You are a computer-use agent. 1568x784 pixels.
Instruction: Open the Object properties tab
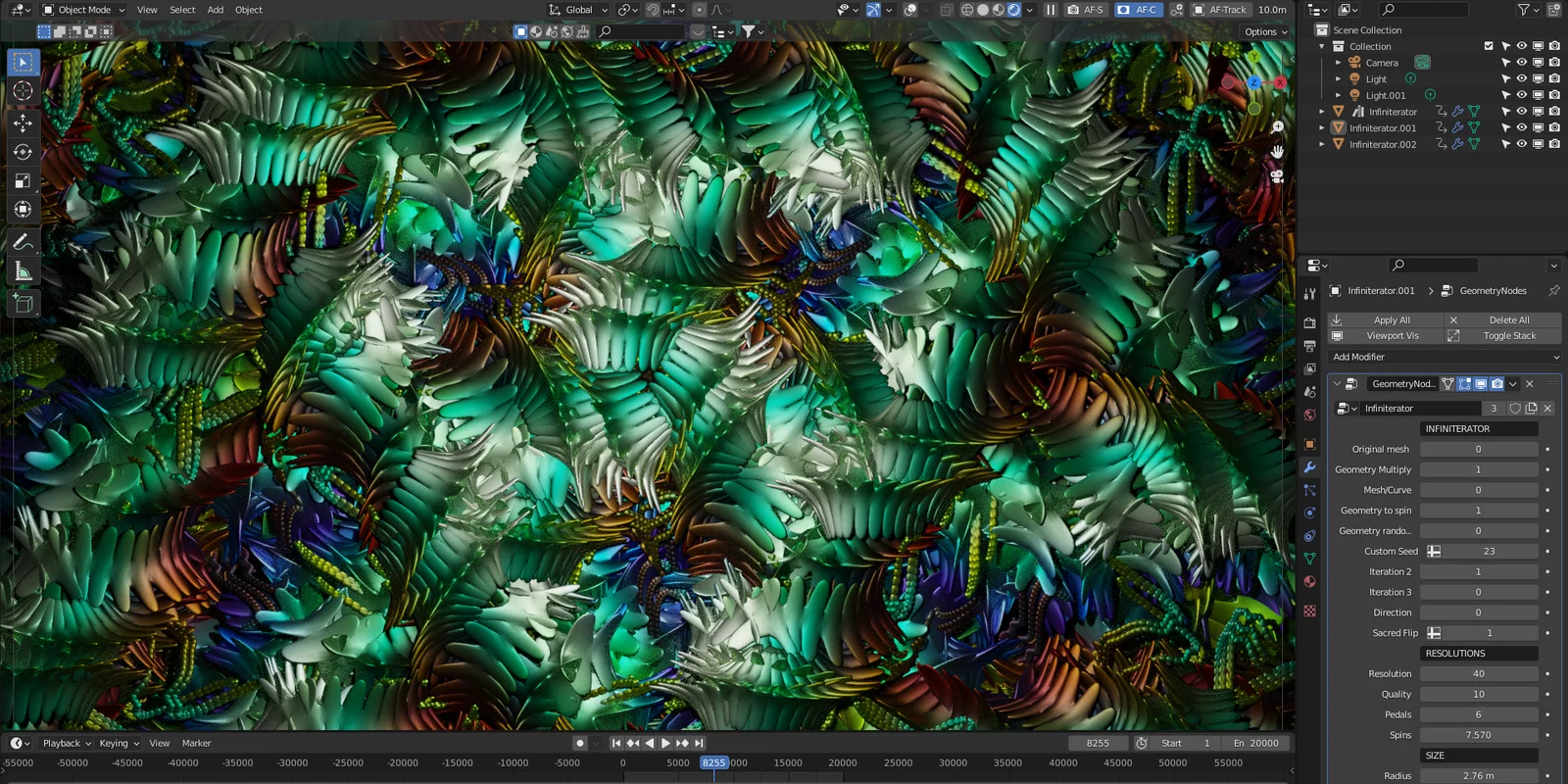coord(1309,444)
